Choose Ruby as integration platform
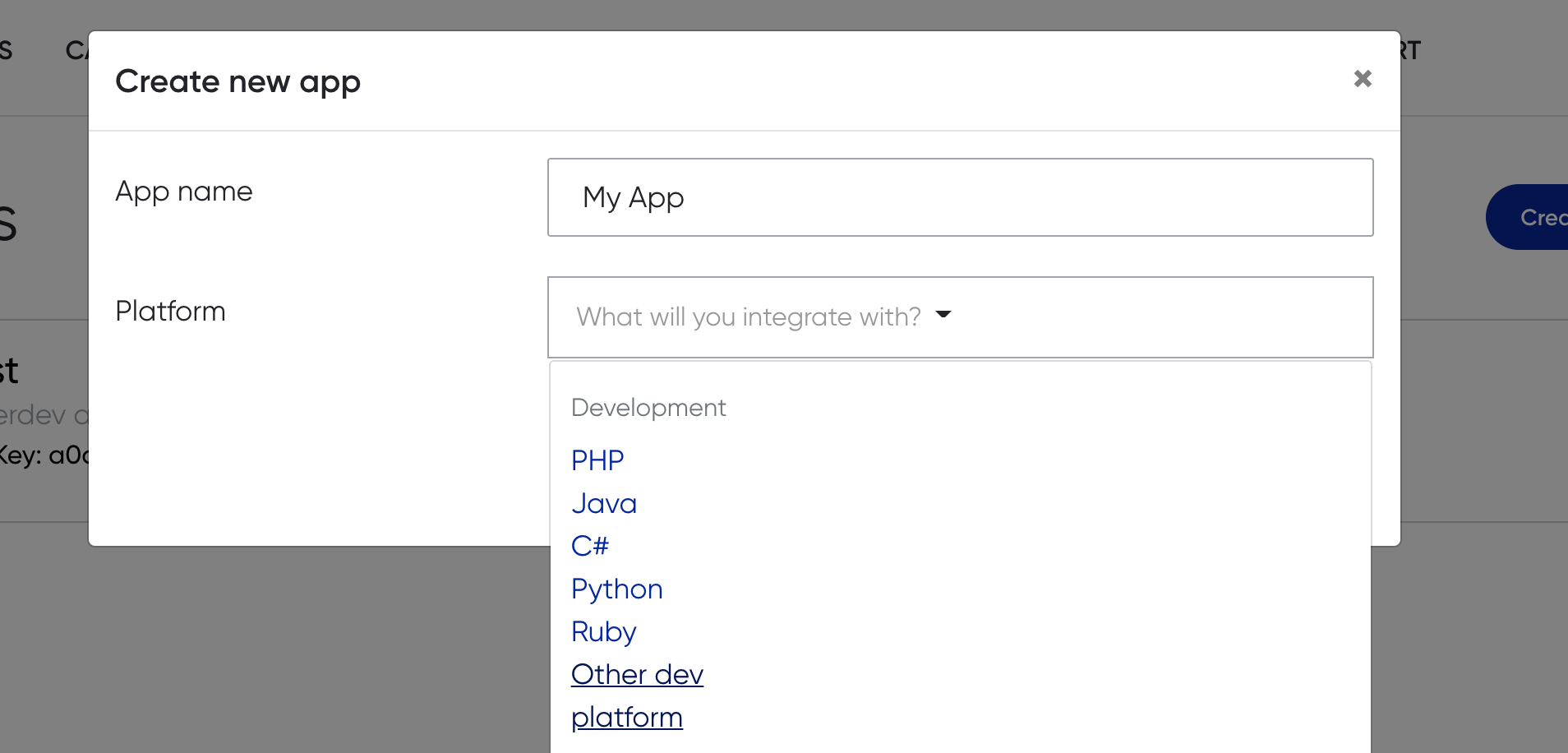The width and height of the screenshot is (1568, 753). (603, 631)
